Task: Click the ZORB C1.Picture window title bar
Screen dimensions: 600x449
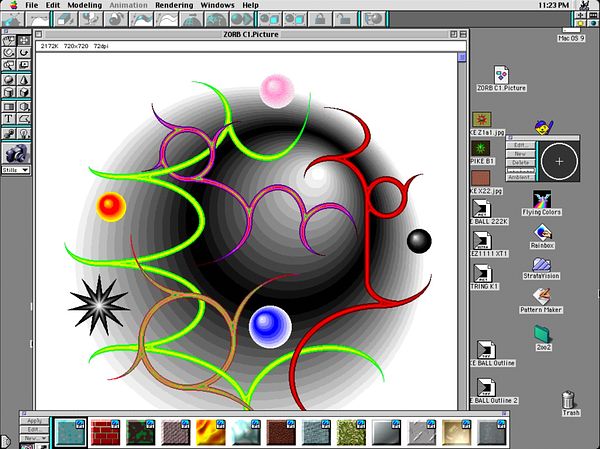Action: coord(248,33)
